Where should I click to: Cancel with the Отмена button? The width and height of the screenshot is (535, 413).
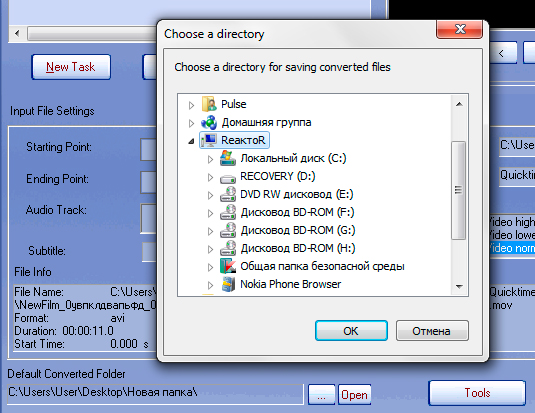pyautogui.click(x=432, y=330)
